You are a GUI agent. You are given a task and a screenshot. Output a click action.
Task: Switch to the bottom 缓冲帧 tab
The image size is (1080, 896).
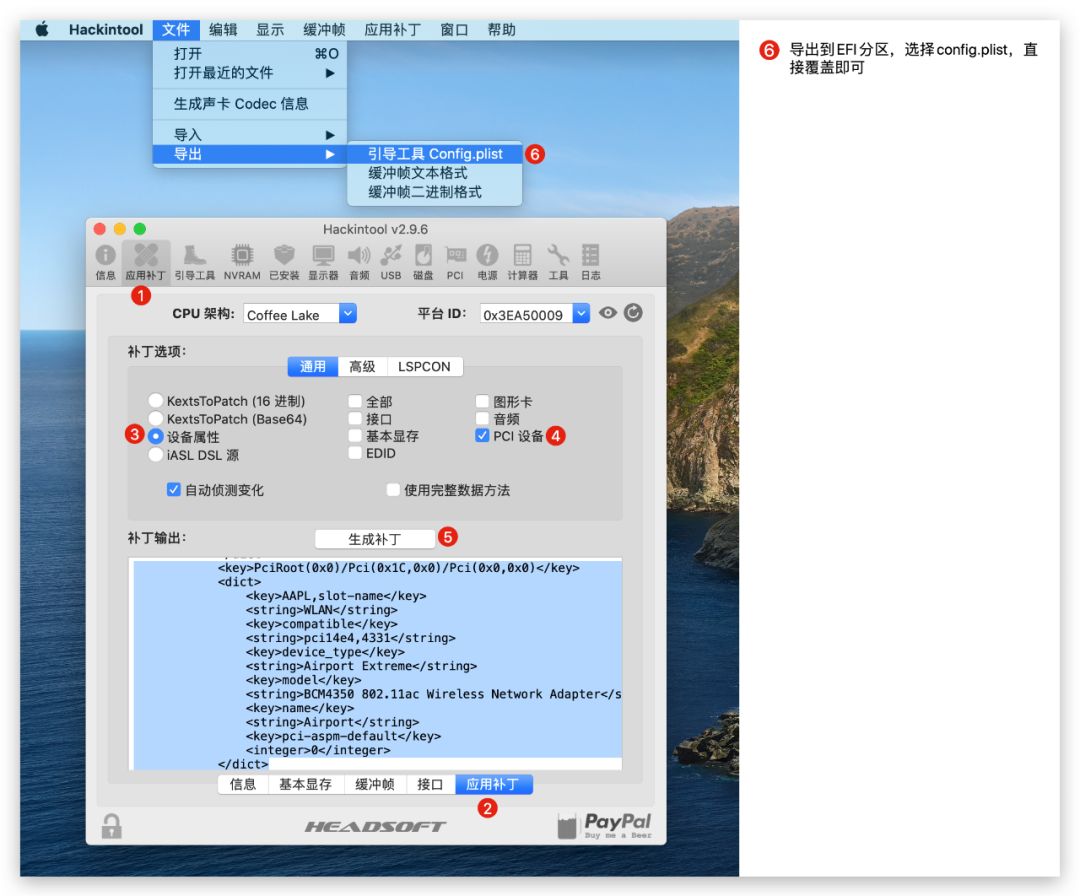(x=375, y=784)
